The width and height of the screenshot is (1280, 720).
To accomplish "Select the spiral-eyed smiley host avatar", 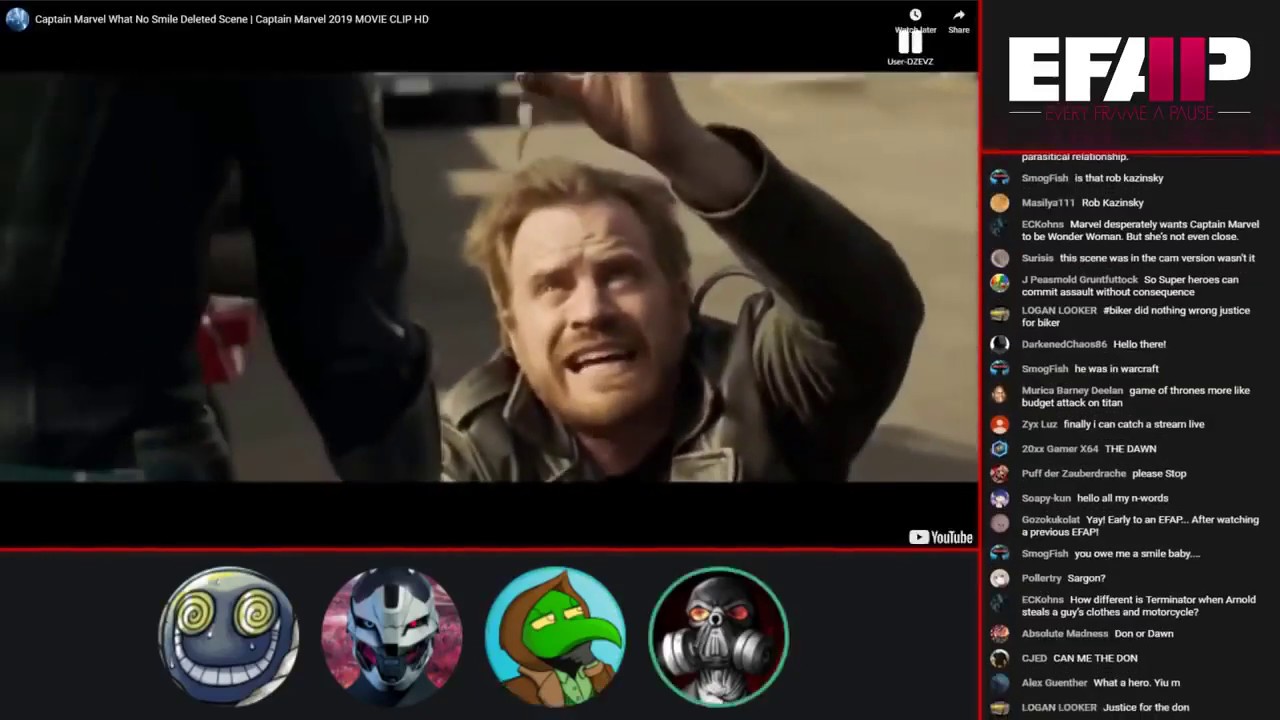I will pos(229,637).
